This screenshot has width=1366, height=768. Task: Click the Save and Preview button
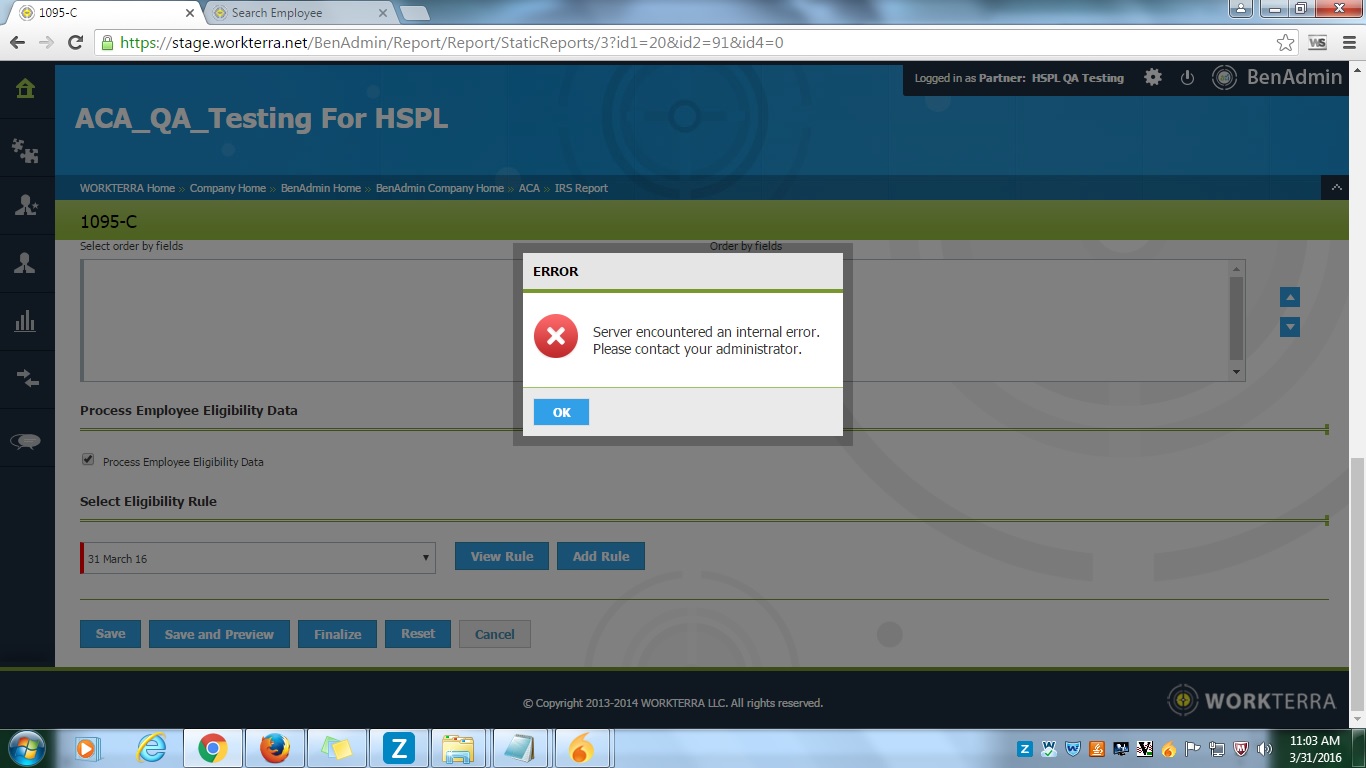pyautogui.click(x=219, y=634)
